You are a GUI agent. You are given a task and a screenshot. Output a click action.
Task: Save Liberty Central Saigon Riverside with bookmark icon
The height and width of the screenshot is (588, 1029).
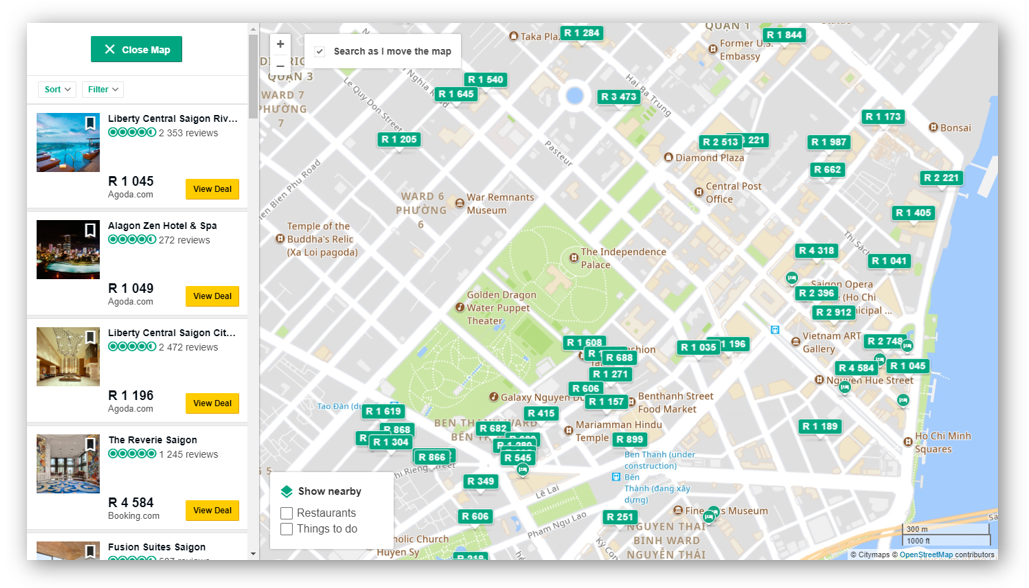91,123
